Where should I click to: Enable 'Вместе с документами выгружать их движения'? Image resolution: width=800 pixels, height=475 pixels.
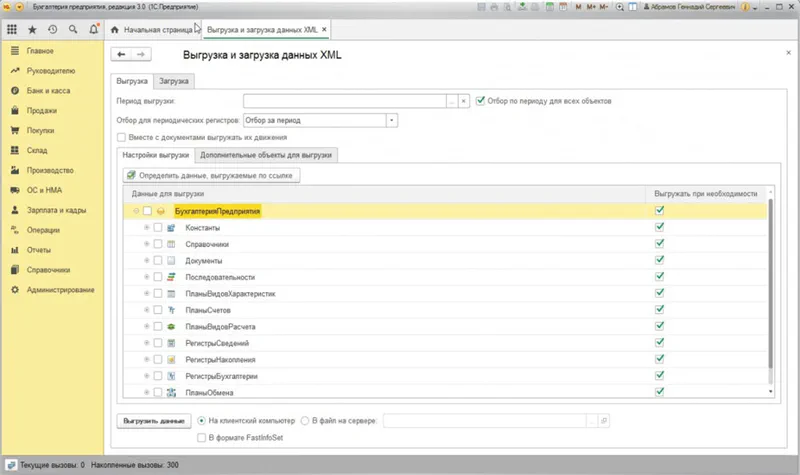coord(122,137)
